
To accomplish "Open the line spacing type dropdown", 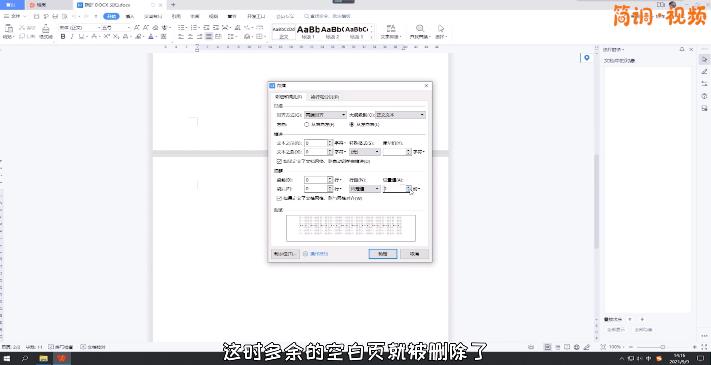I will tap(365, 189).
